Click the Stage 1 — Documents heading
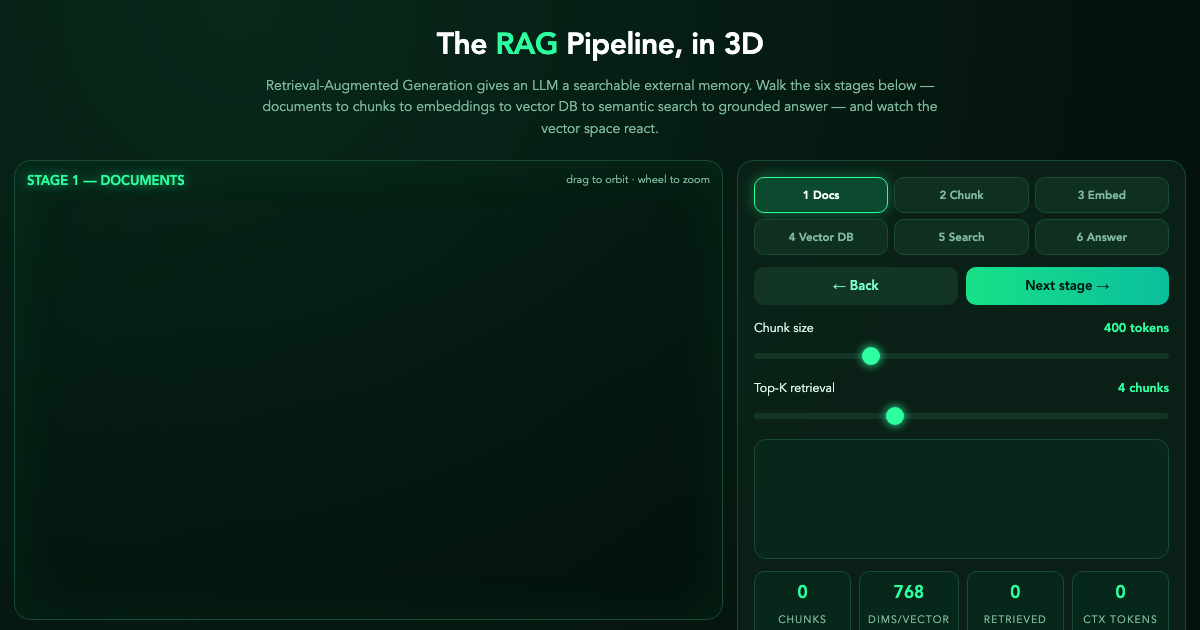1200x630 pixels. click(106, 181)
